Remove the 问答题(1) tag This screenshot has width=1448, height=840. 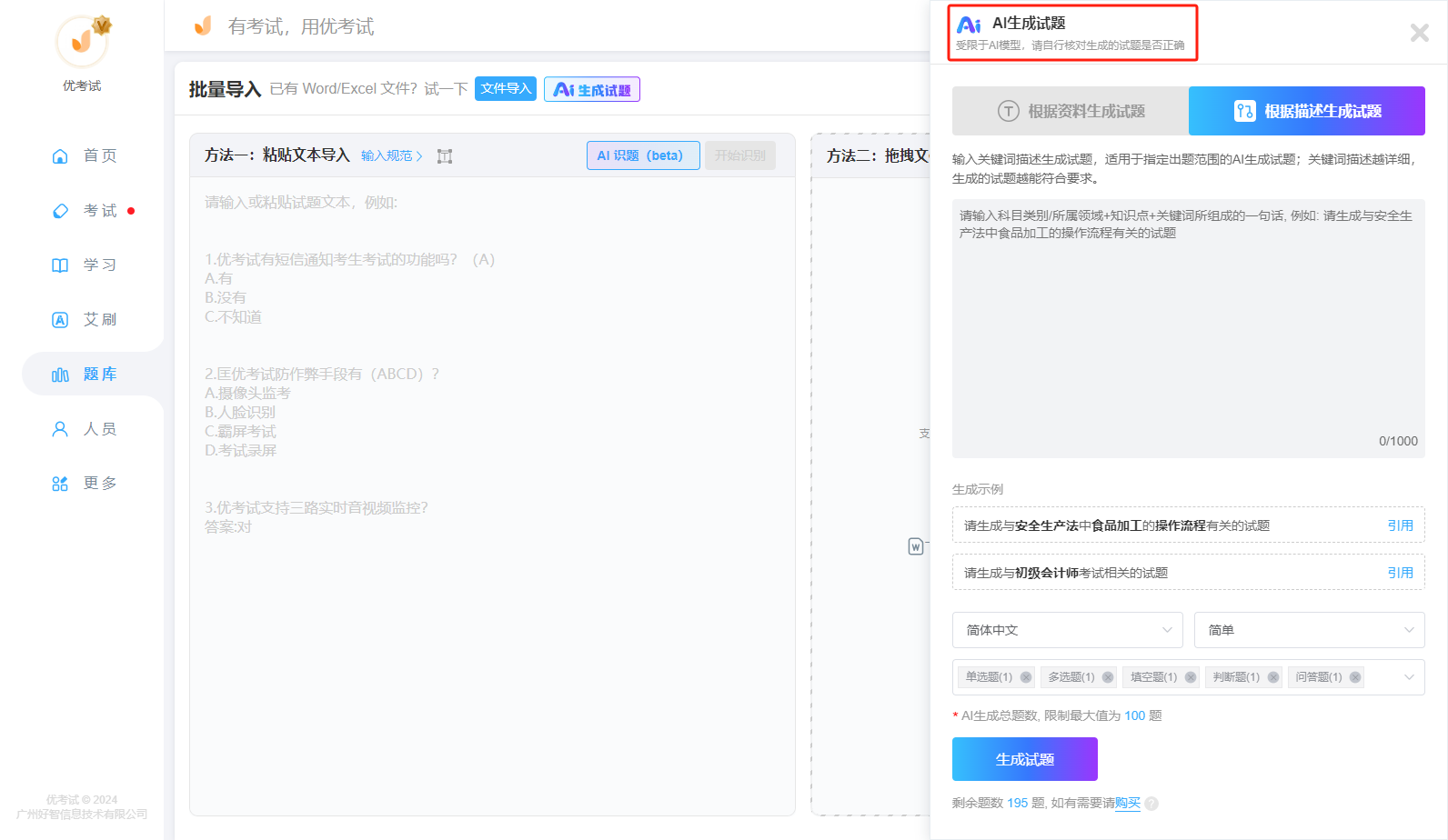pyautogui.click(x=1355, y=677)
